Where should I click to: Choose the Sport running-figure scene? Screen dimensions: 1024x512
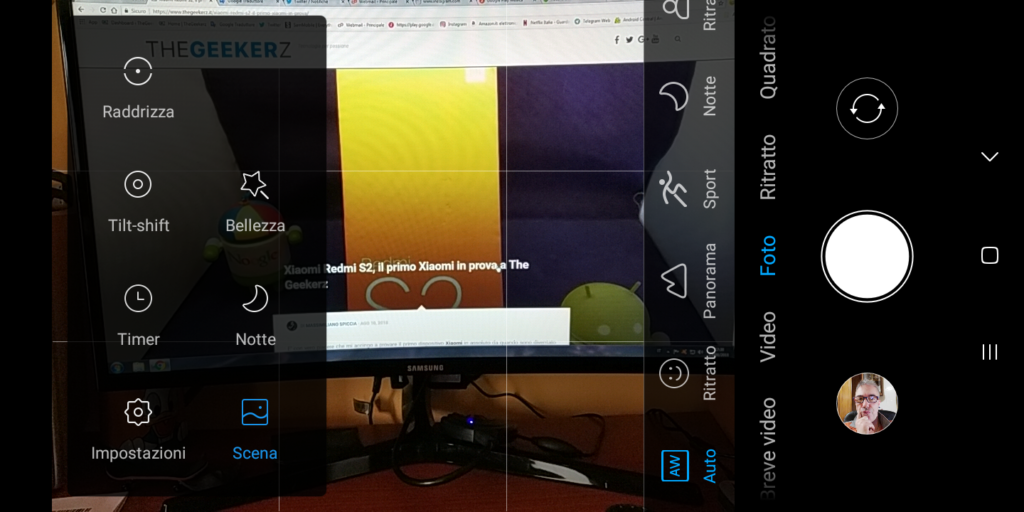click(x=688, y=189)
